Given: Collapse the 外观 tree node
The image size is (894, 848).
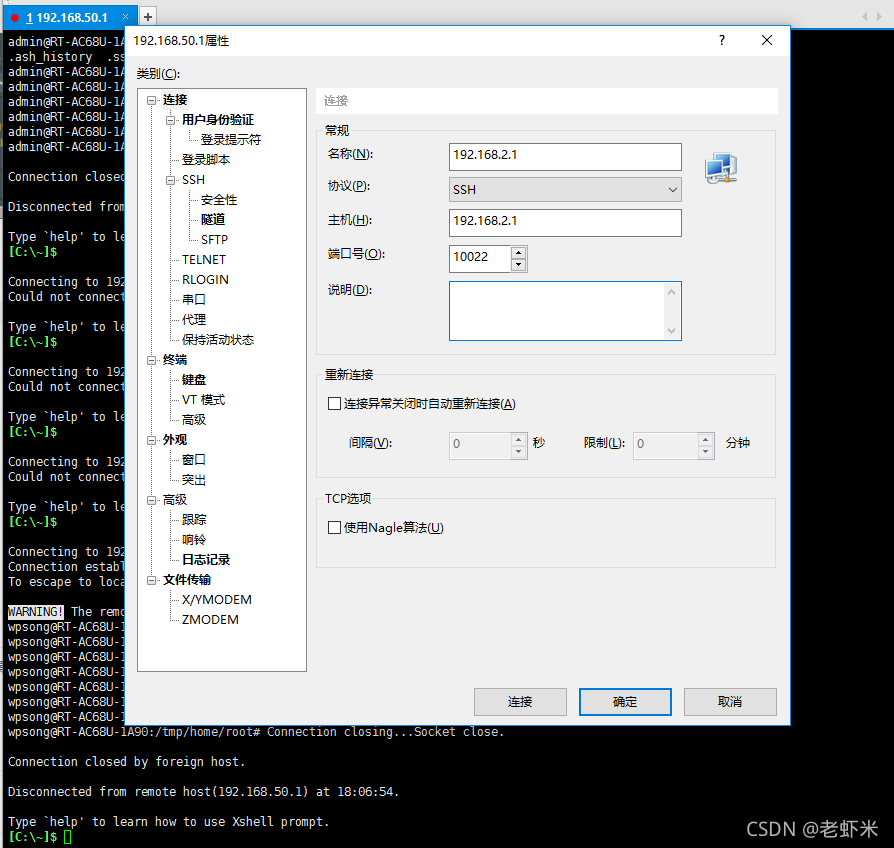Looking at the screenshot, I should (x=152, y=440).
